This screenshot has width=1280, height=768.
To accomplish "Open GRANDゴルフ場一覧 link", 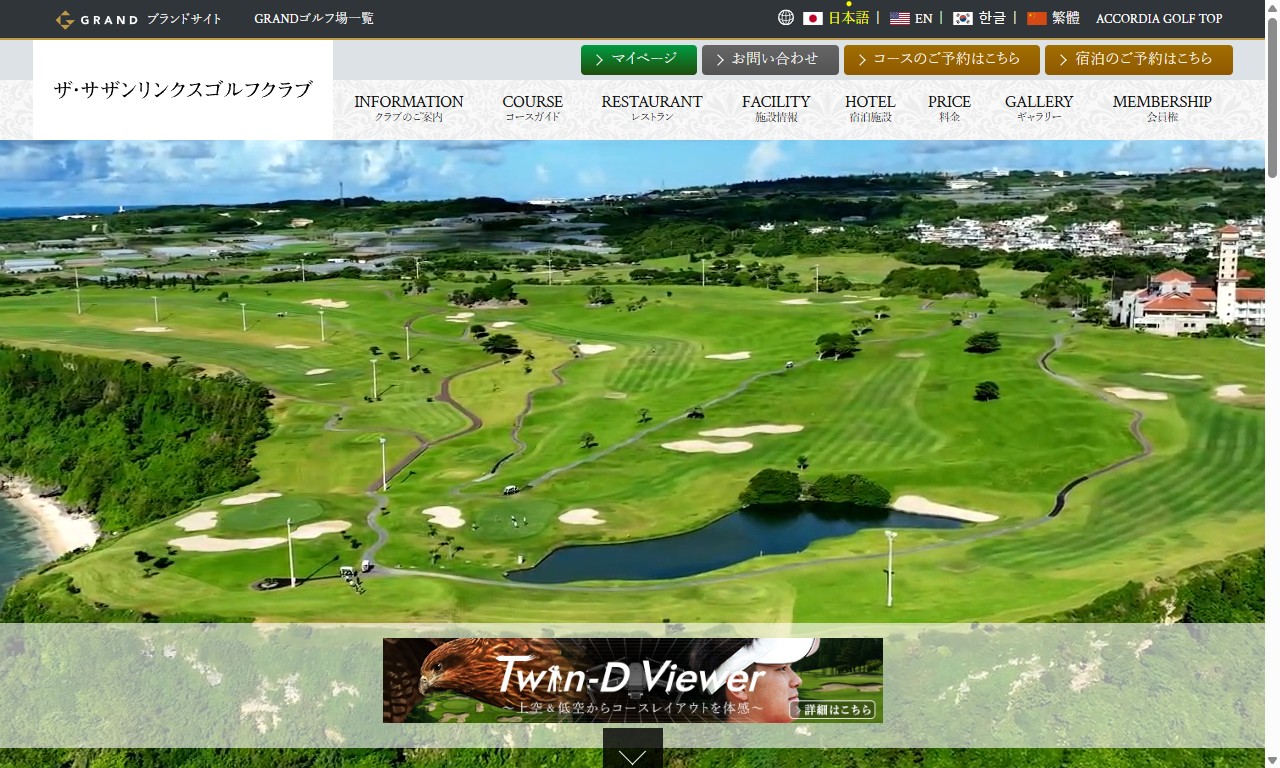I will click(314, 19).
